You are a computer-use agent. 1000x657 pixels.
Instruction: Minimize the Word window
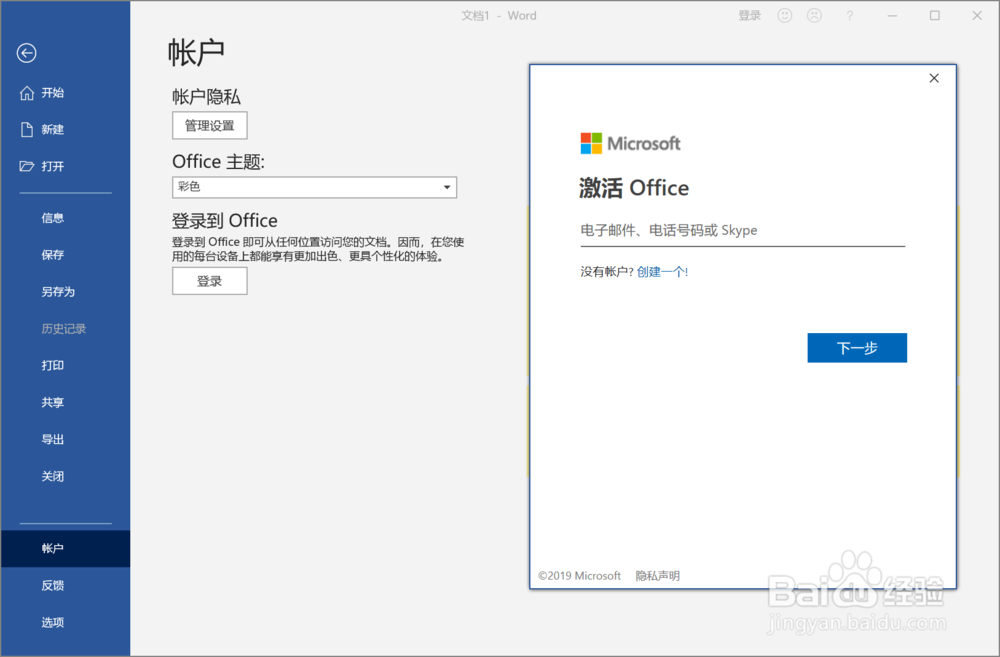tap(892, 15)
